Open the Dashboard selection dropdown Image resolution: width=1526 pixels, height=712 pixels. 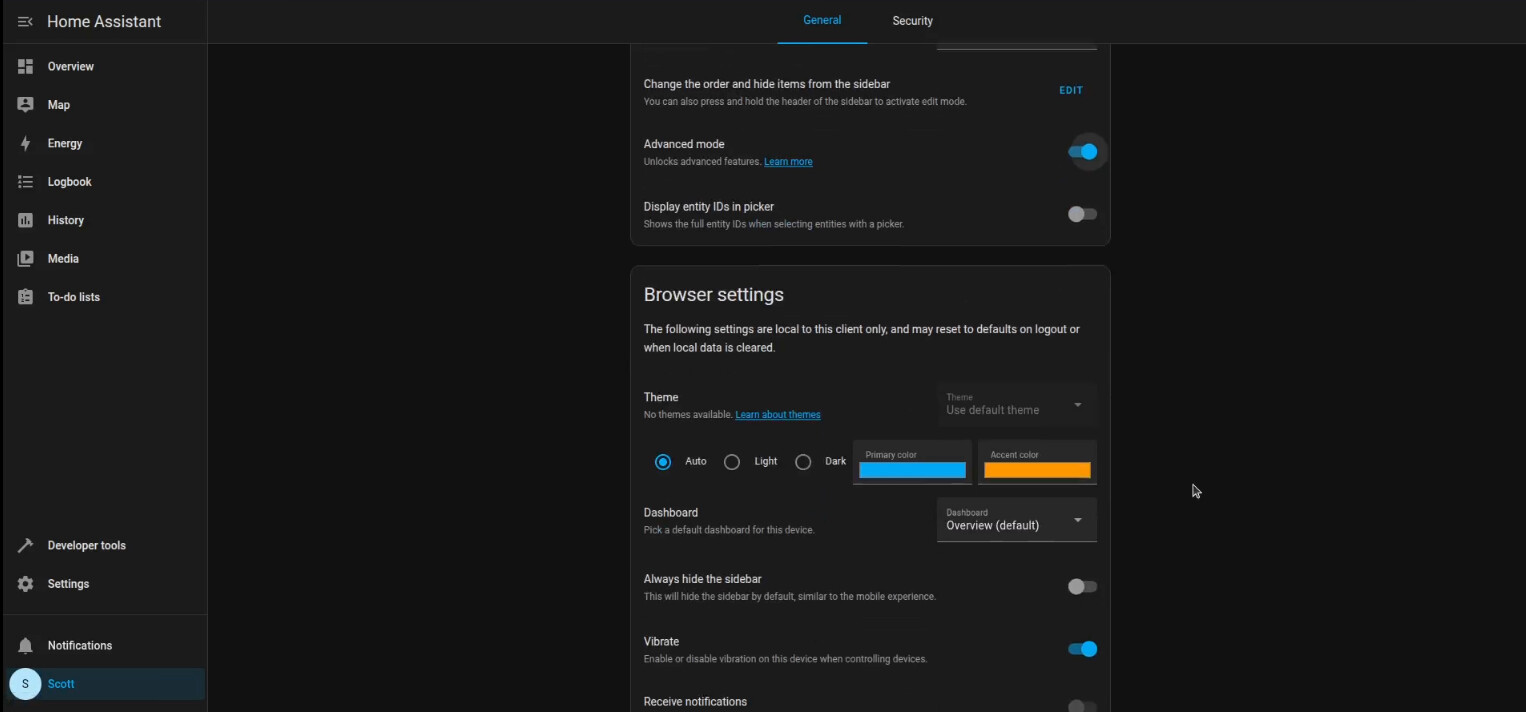point(1017,520)
